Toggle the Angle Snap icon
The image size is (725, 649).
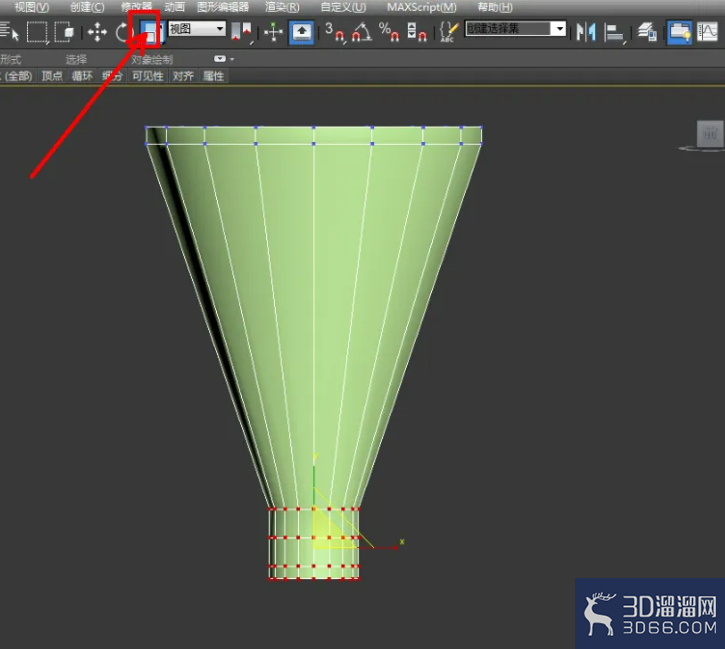tap(362, 32)
